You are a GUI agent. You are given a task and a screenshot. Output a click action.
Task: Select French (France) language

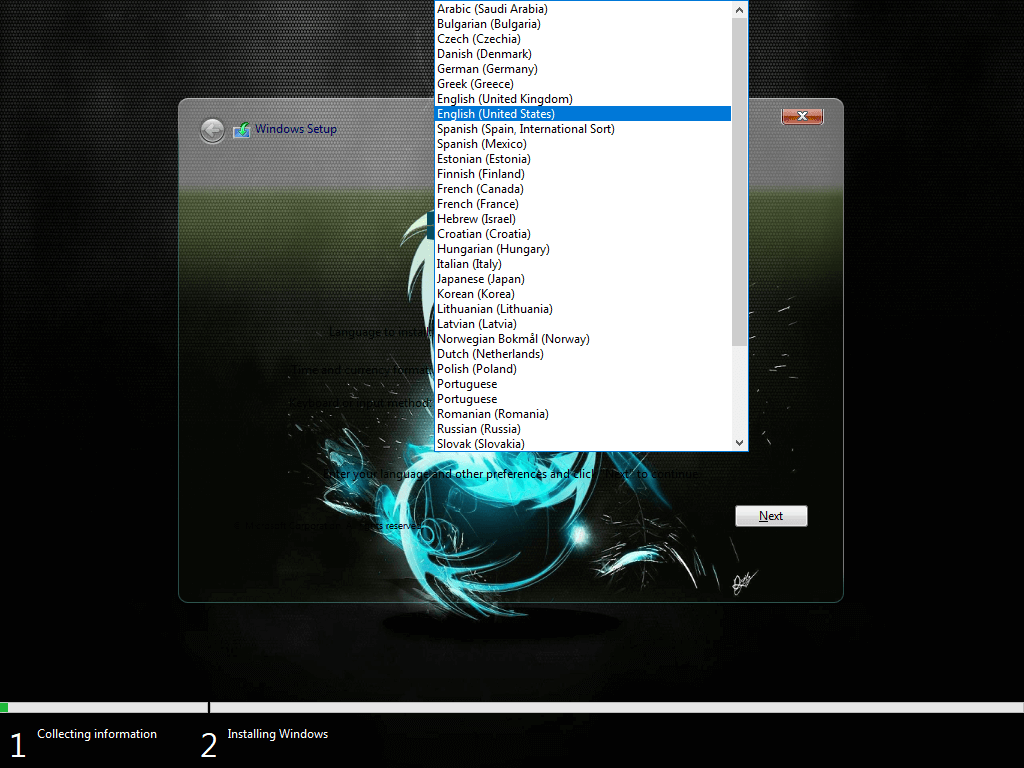[x=583, y=204]
